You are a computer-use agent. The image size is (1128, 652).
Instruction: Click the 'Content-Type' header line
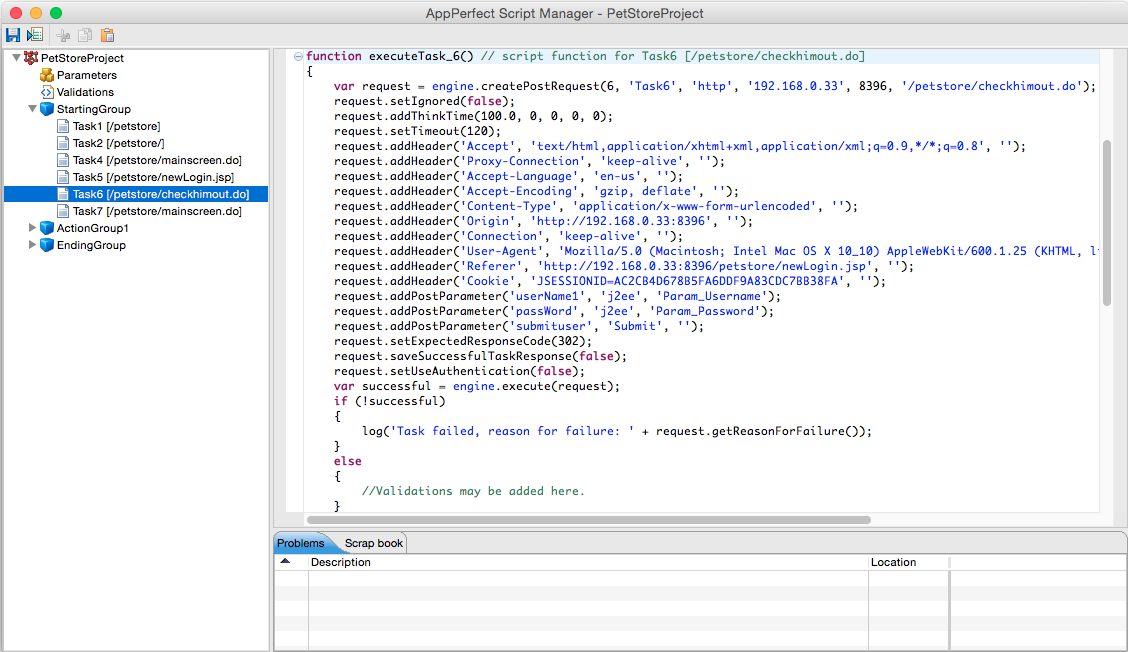[596, 206]
